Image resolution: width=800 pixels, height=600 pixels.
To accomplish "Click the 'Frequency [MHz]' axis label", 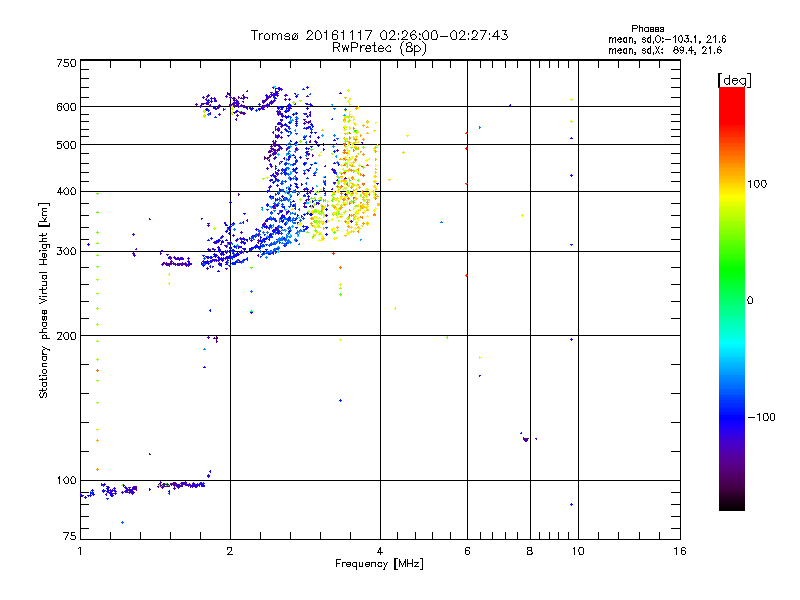I will pos(379,564).
